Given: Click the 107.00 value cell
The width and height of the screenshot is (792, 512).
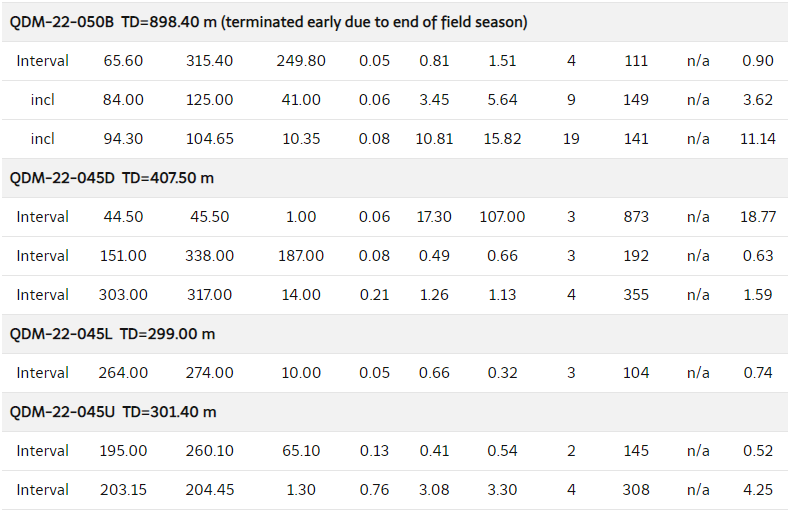Looking at the screenshot, I should click(x=502, y=217).
